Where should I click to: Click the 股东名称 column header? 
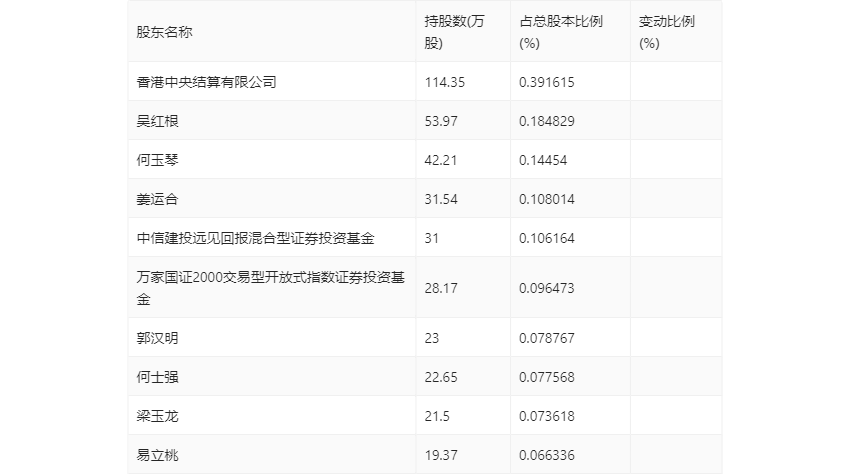pyautogui.click(x=164, y=32)
